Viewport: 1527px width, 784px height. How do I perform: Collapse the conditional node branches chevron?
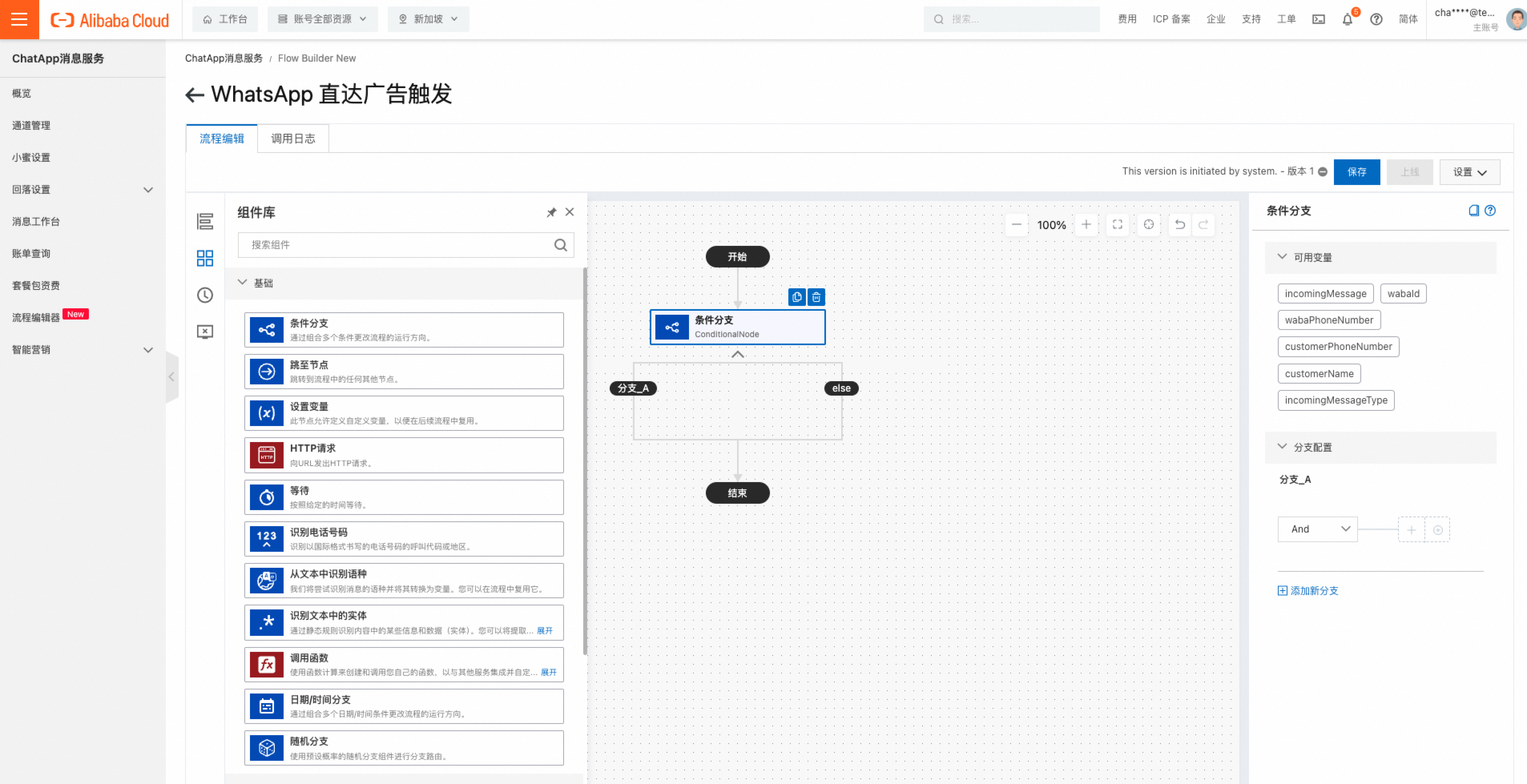738,354
